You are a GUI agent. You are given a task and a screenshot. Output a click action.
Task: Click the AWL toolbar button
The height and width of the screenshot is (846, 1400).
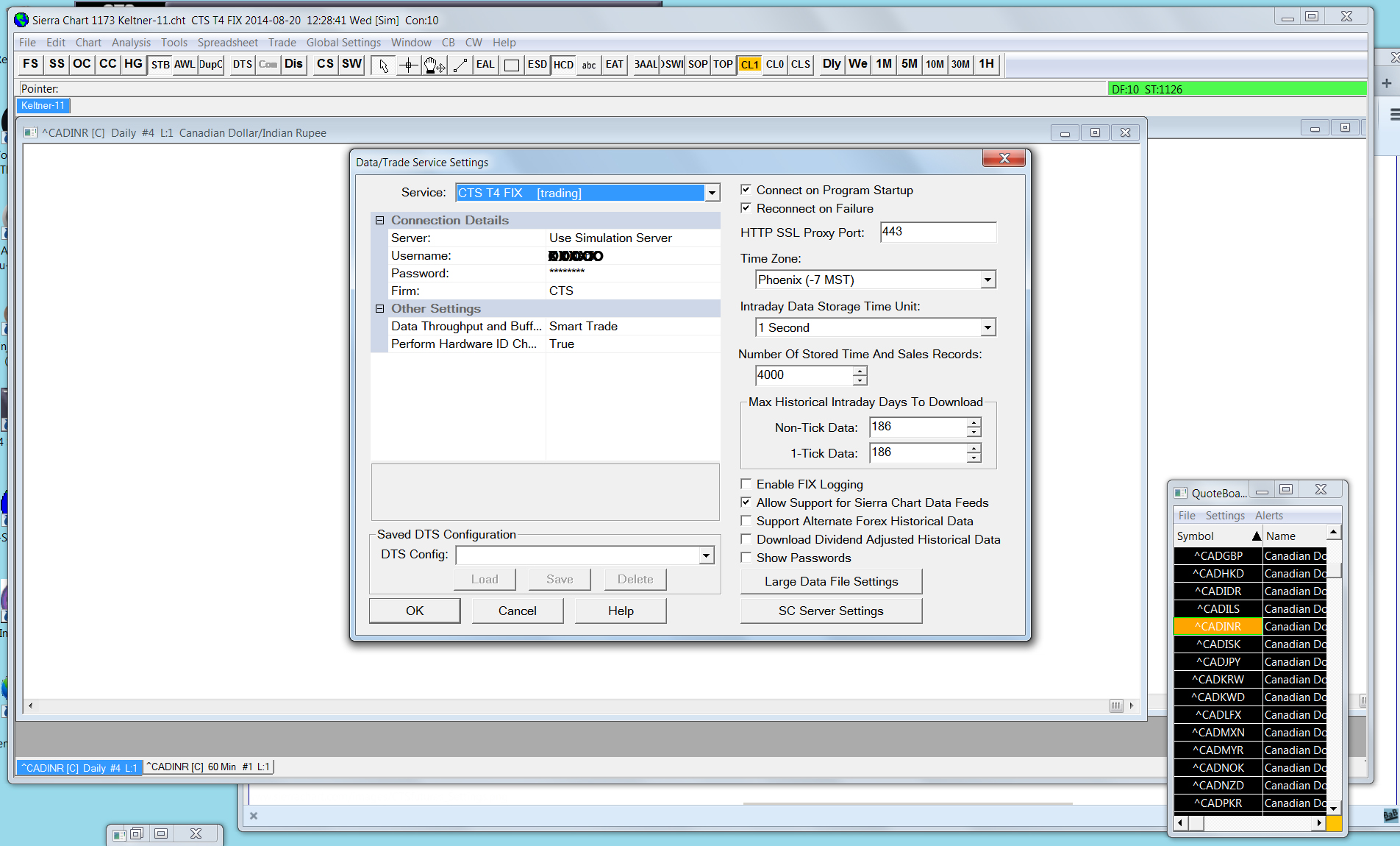coord(185,65)
